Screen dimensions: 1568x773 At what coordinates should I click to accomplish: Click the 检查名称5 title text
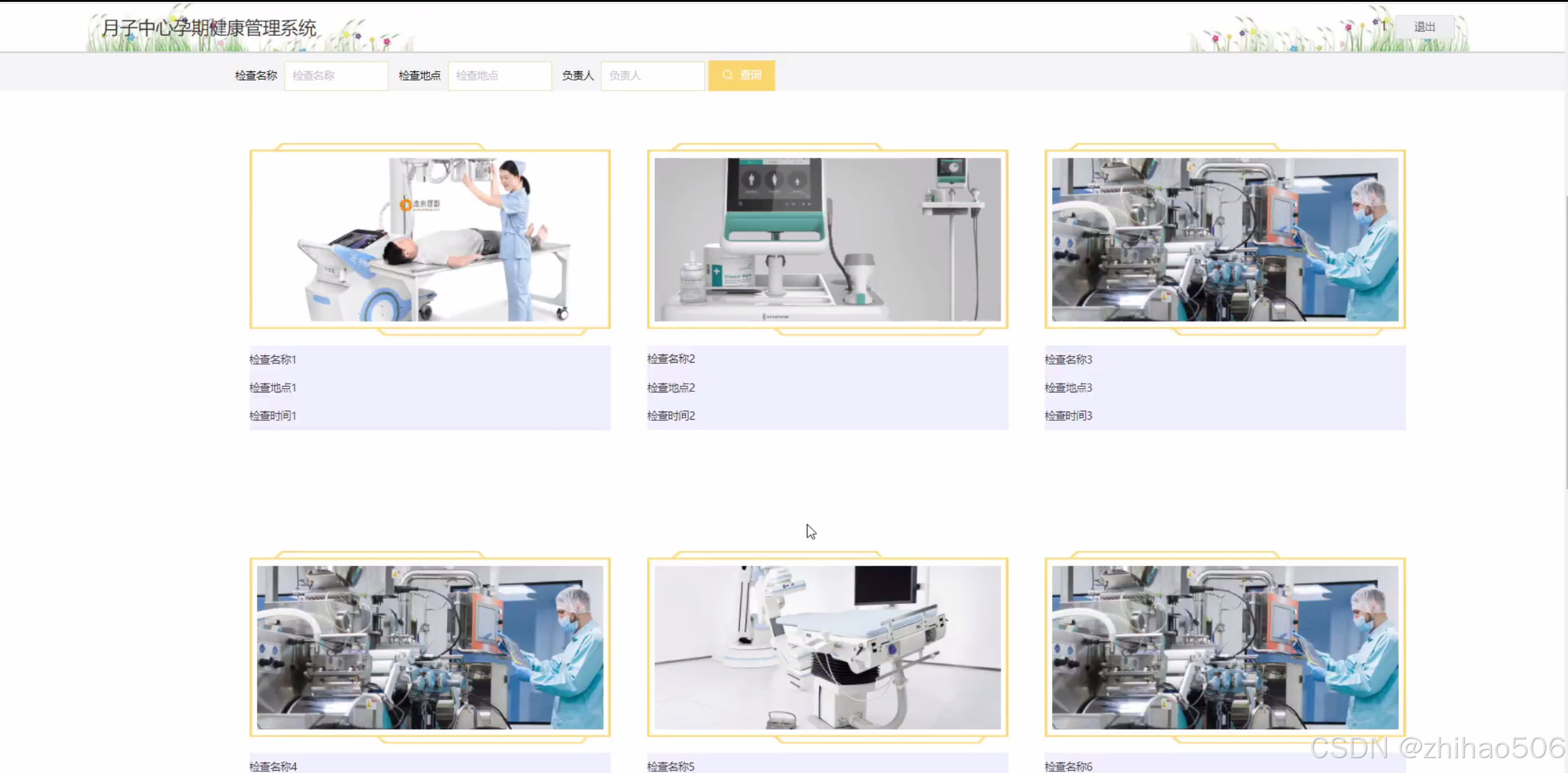pos(671,766)
